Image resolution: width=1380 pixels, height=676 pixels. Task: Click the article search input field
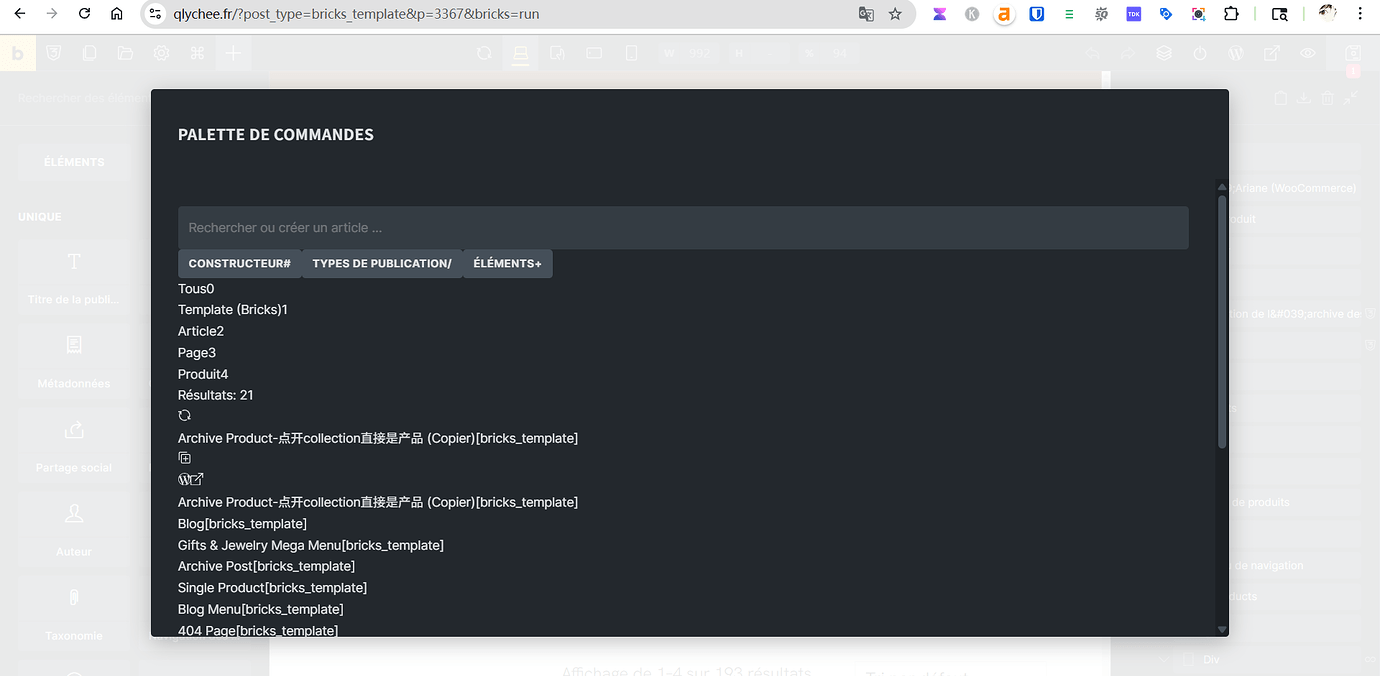pyautogui.click(x=683, y=227)
